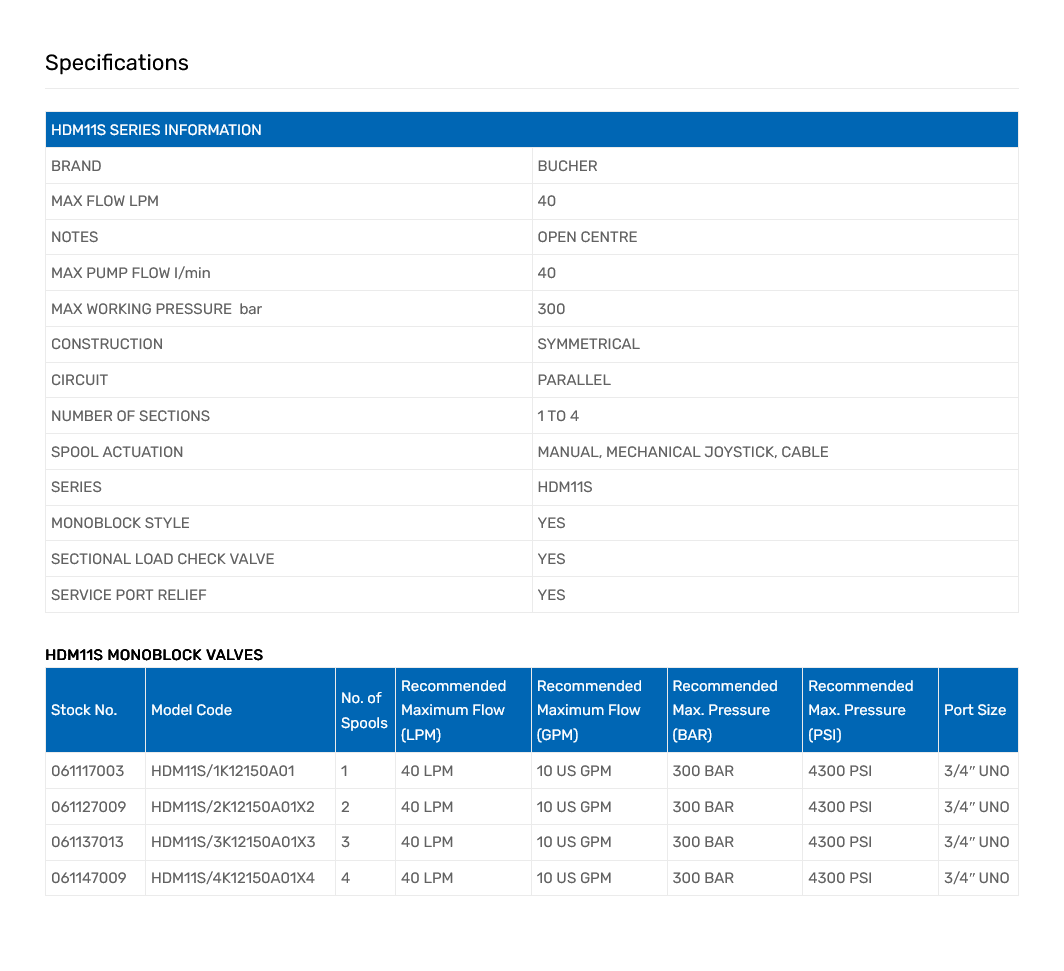This screenshot has height=971, width=1064.
Task: Click model code HDM11S/4K12150A01X4
Action: (232, 878)
